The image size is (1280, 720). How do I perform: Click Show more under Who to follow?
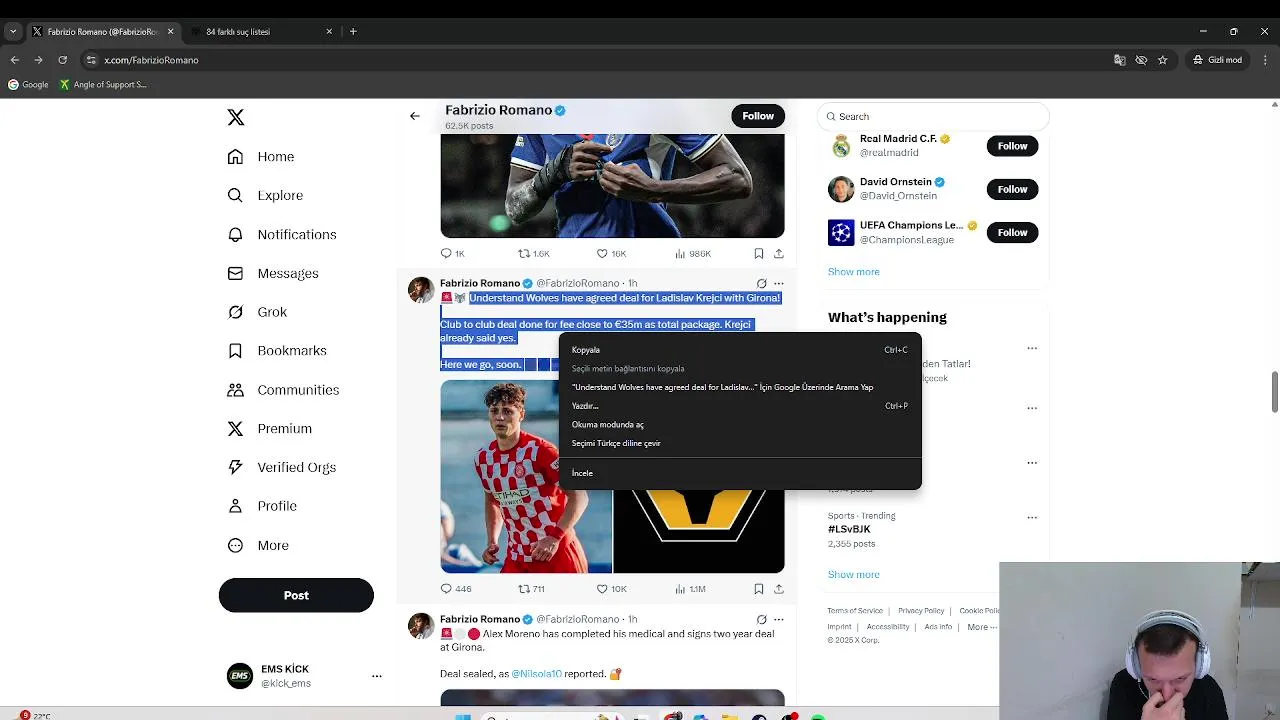853,272
